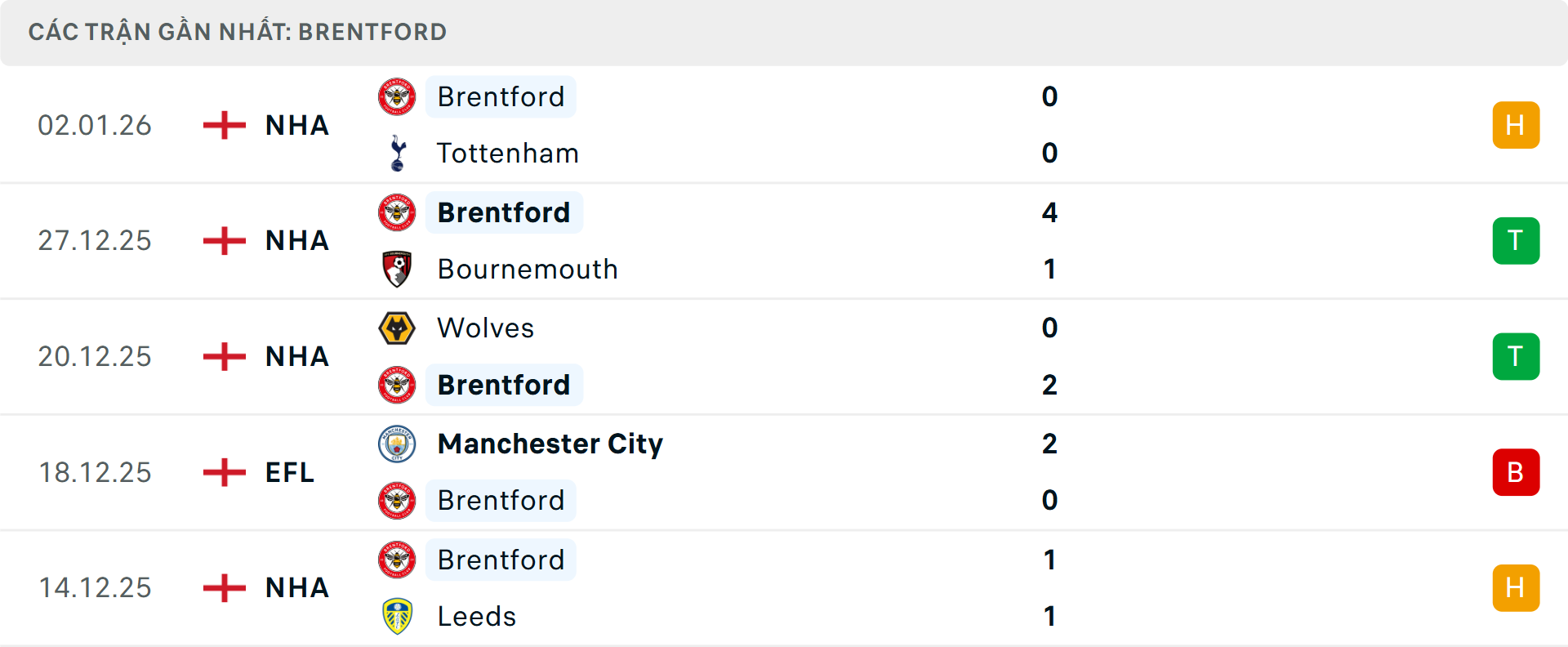Viewport: 1568px width, 647px height.
Task: Click the Bournemouth cherry crest icon
Action: [x=397, y=269]
